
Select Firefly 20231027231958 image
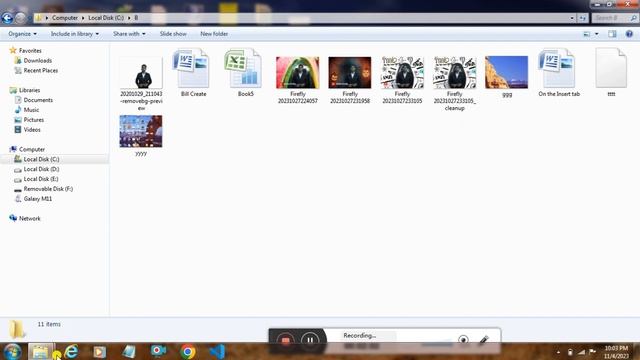(x=350, y=80)
